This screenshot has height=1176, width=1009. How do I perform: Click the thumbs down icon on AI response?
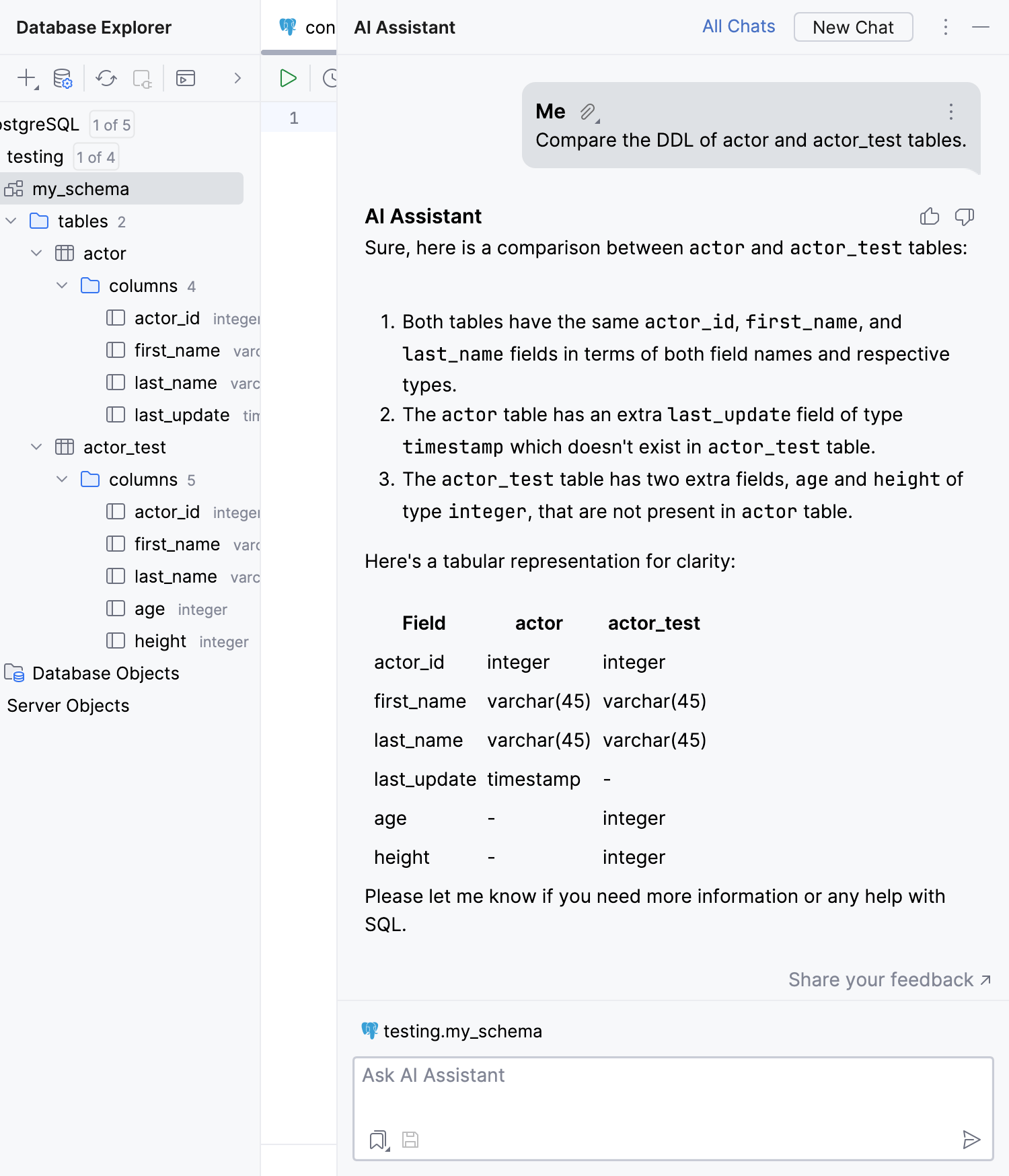pos(964,217)
